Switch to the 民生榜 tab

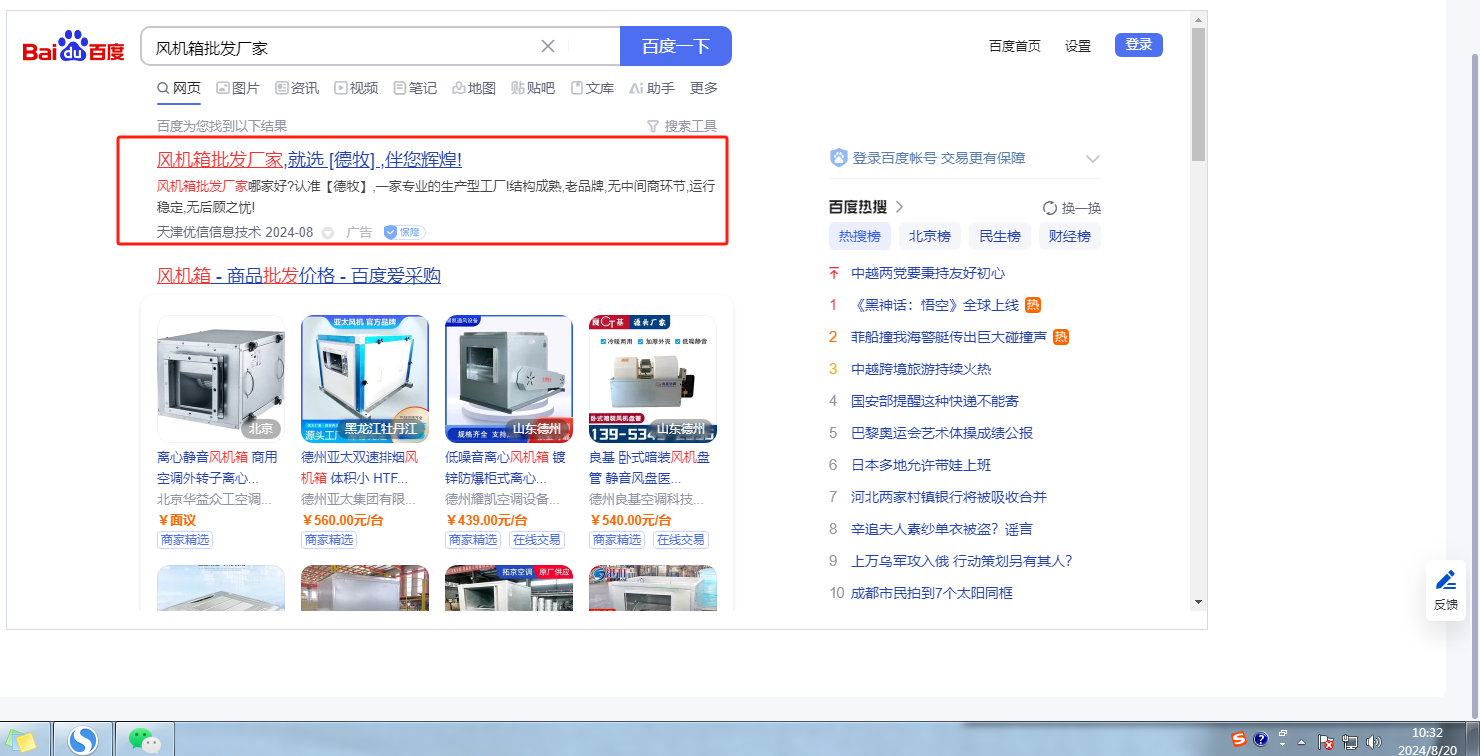1000,236
